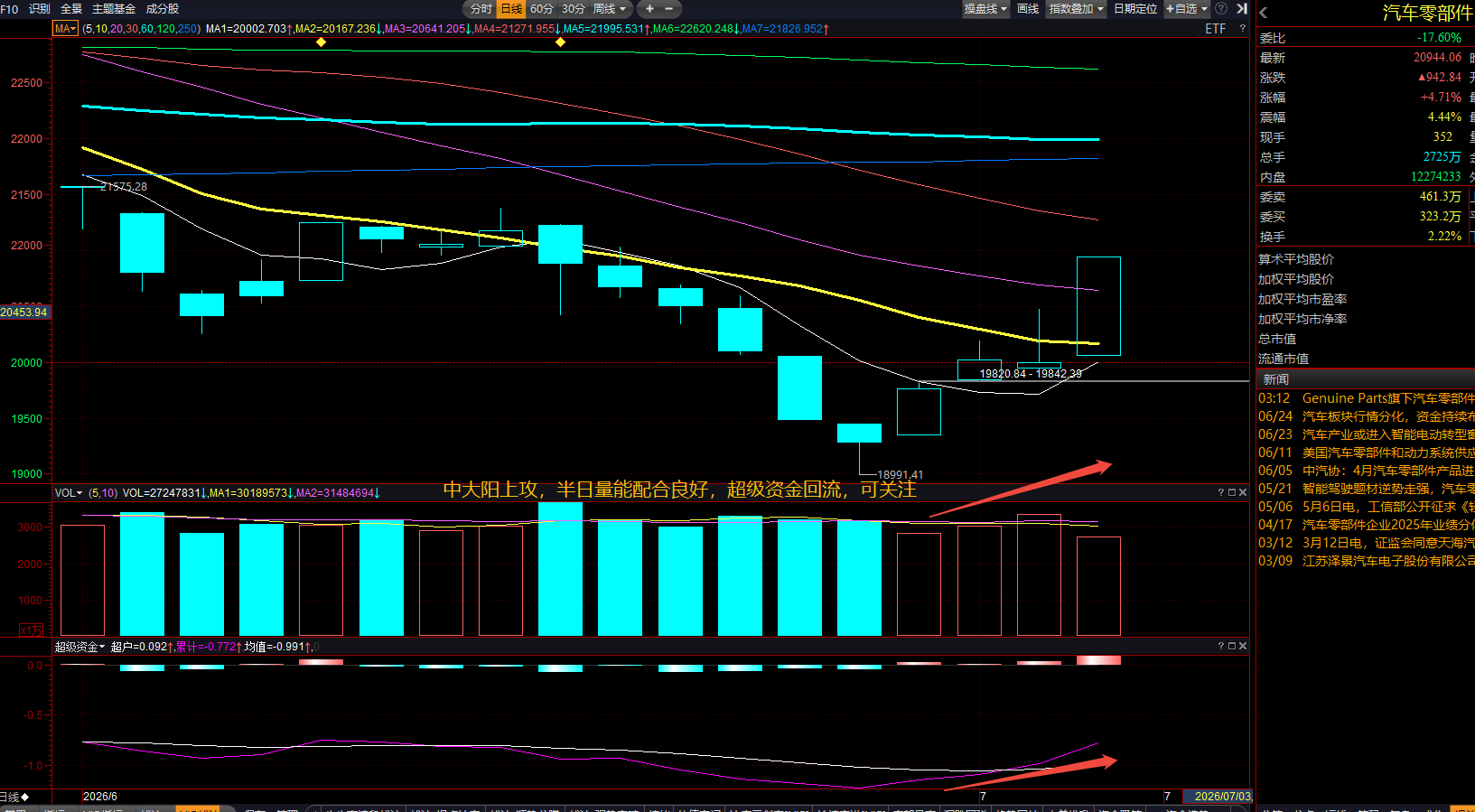Open the 超级资金 indicator dropdown
This screenshot has width=1475, height=812.
pos(79,647)
